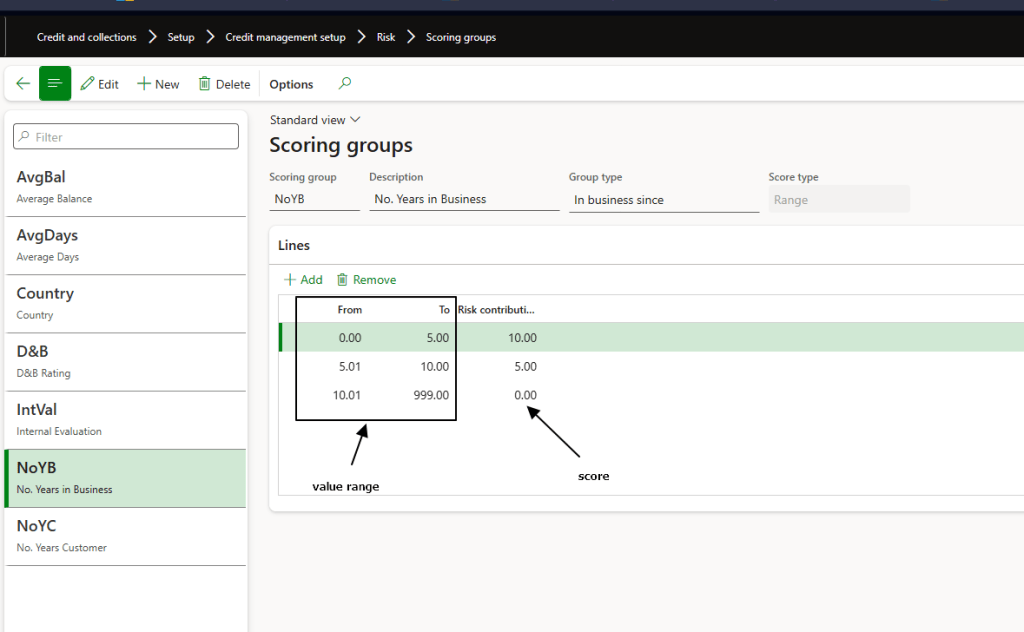1024x632 pixels.
Task: Open the toolbar search magnifier
Action: (x=345, y=84)
